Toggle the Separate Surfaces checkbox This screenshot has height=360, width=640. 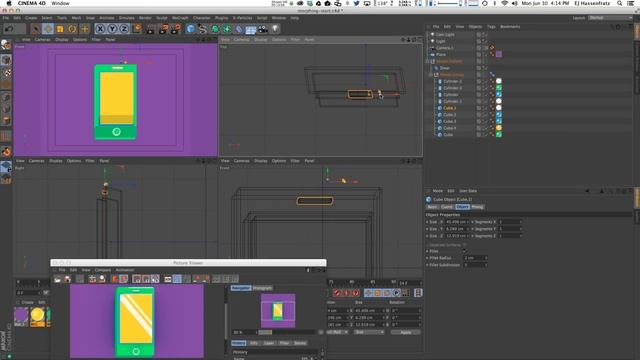pyautogui.click(x=464, y=245)
